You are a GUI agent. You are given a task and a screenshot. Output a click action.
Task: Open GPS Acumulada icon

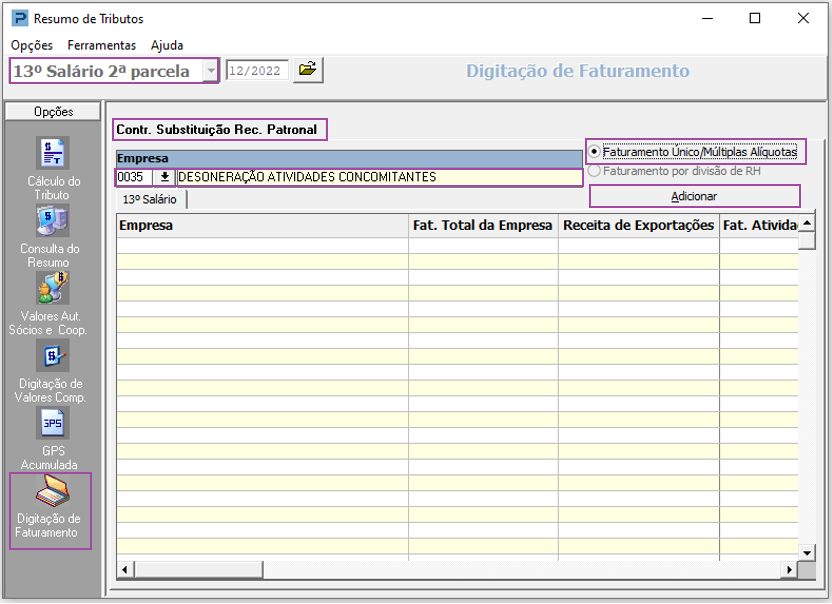click(53, 424)
